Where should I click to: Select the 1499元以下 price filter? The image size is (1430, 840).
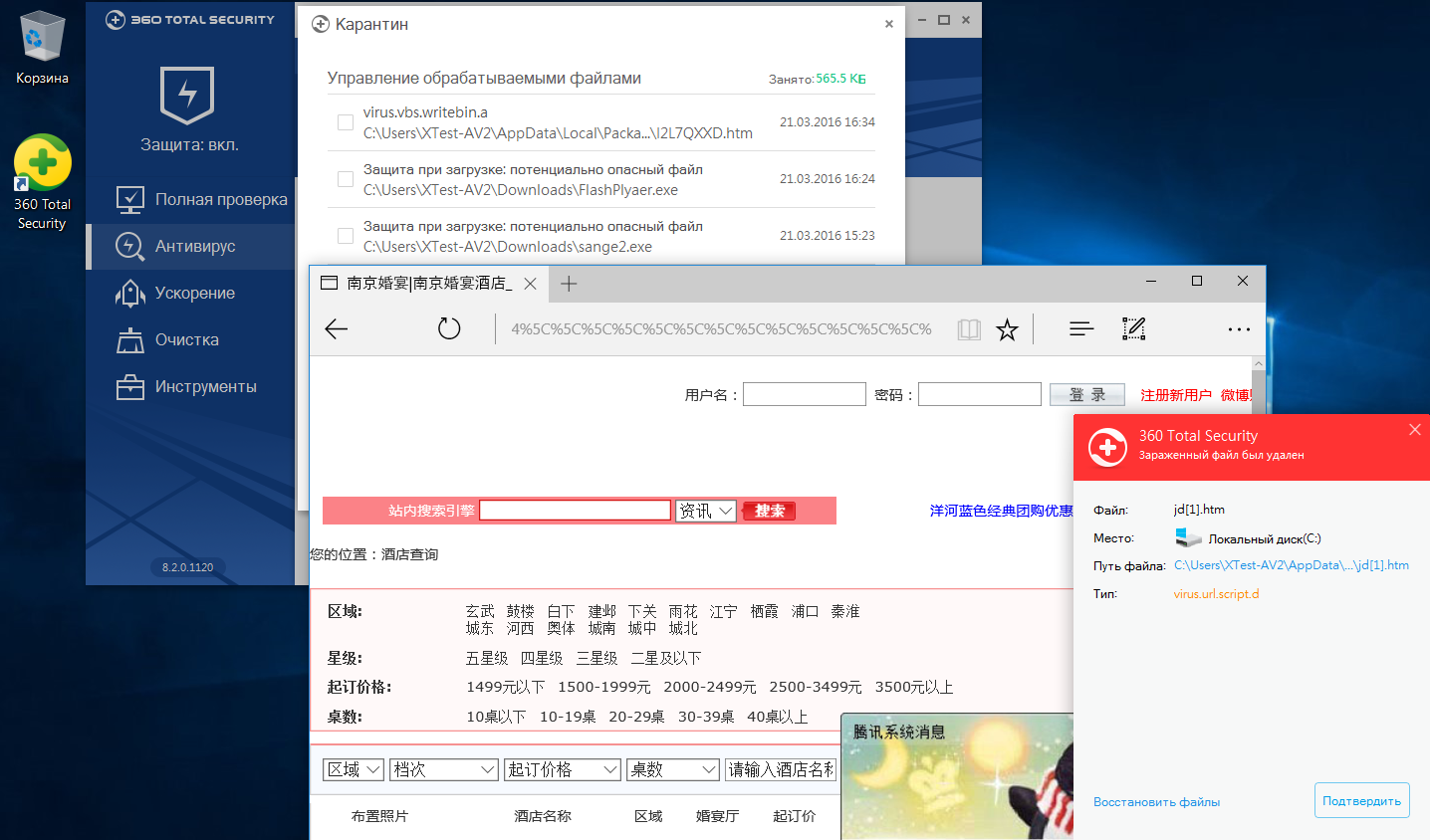pos(506,687)
